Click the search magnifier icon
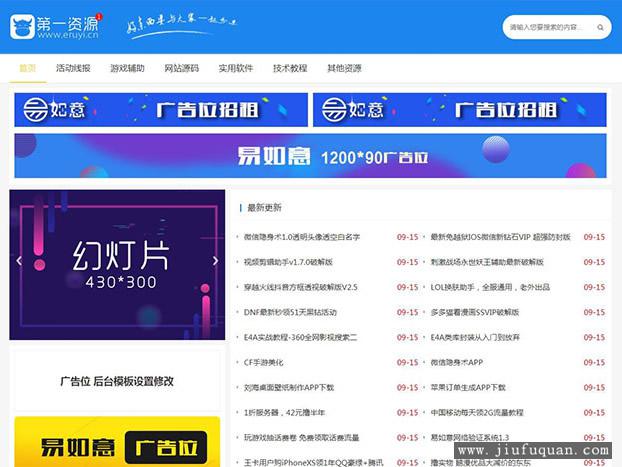Viewport: 622px width, 467px height. click(x=600, y=27)
